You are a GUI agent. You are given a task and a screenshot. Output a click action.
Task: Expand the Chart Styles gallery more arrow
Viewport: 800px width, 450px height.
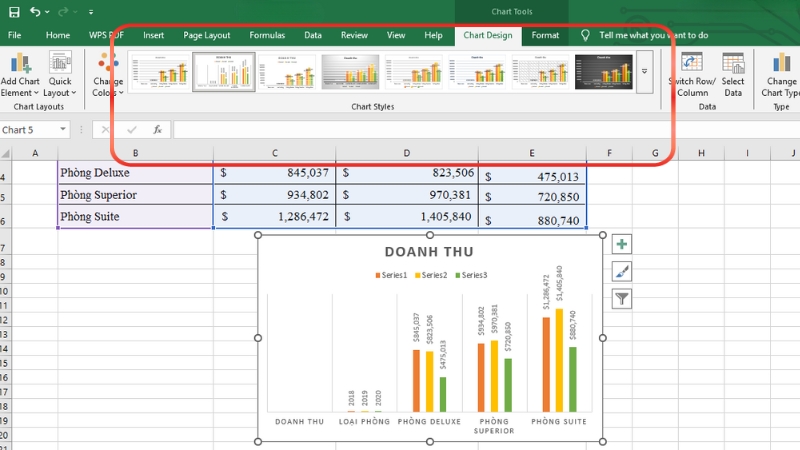coord(645,72)
